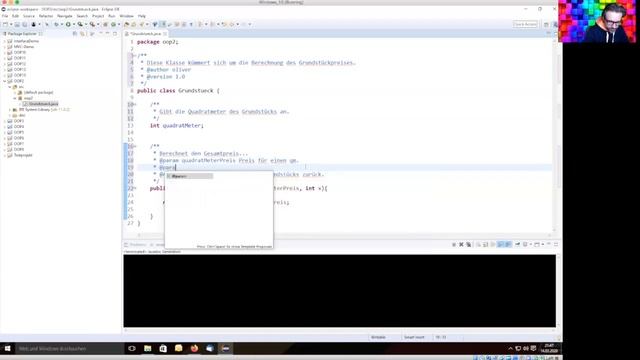640x360 pixels.
Task: Expand the (default package) node
Action: 15,93
